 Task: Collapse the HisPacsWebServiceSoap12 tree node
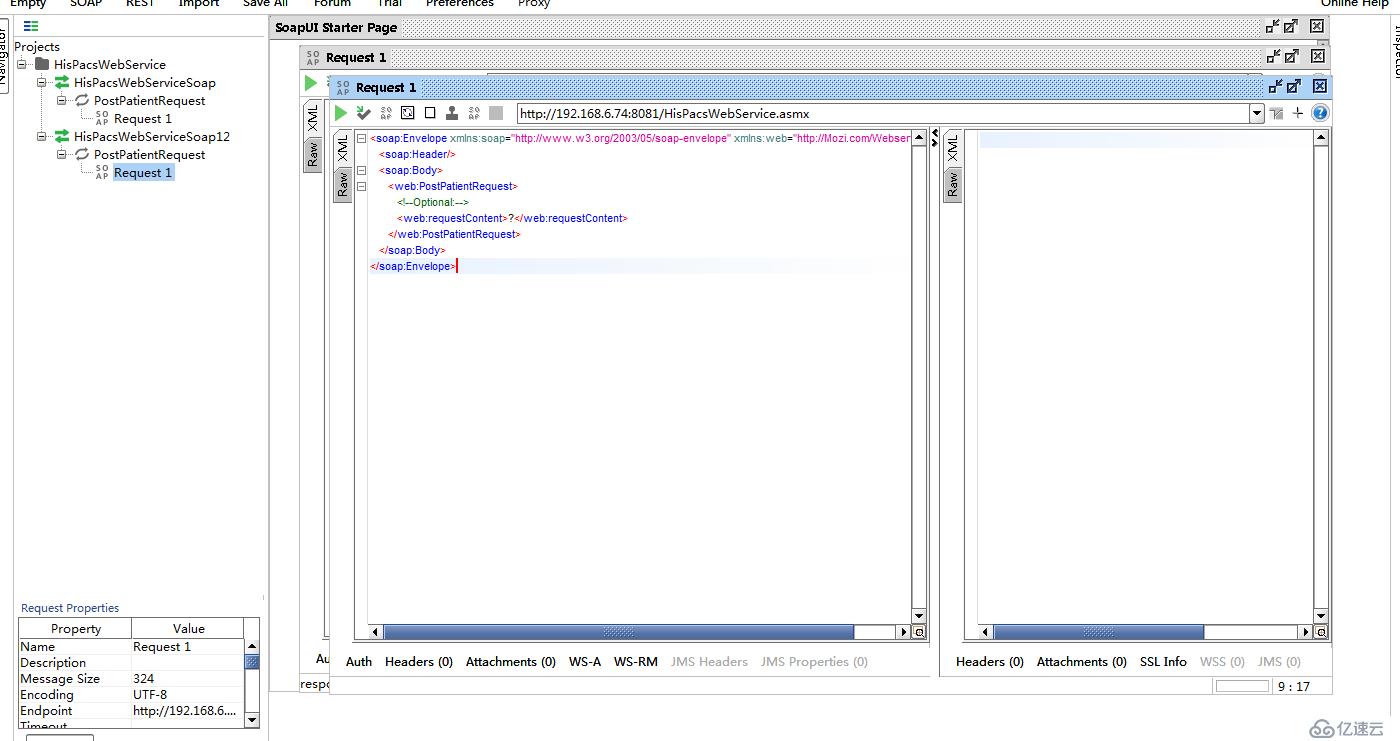pyautogui.click(x=42, y=136)
